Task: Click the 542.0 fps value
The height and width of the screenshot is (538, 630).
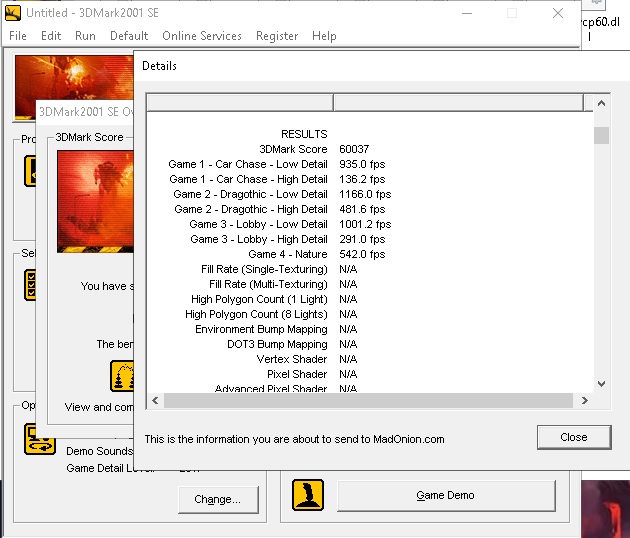Action: [x=362, y=254]
